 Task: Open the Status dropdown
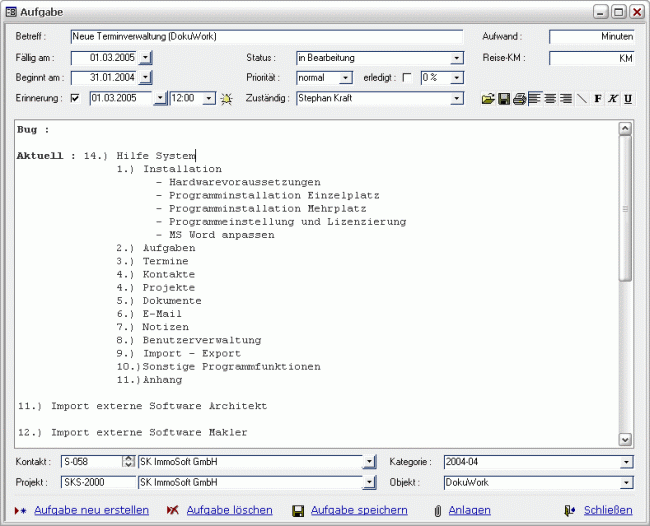[457, 58]
